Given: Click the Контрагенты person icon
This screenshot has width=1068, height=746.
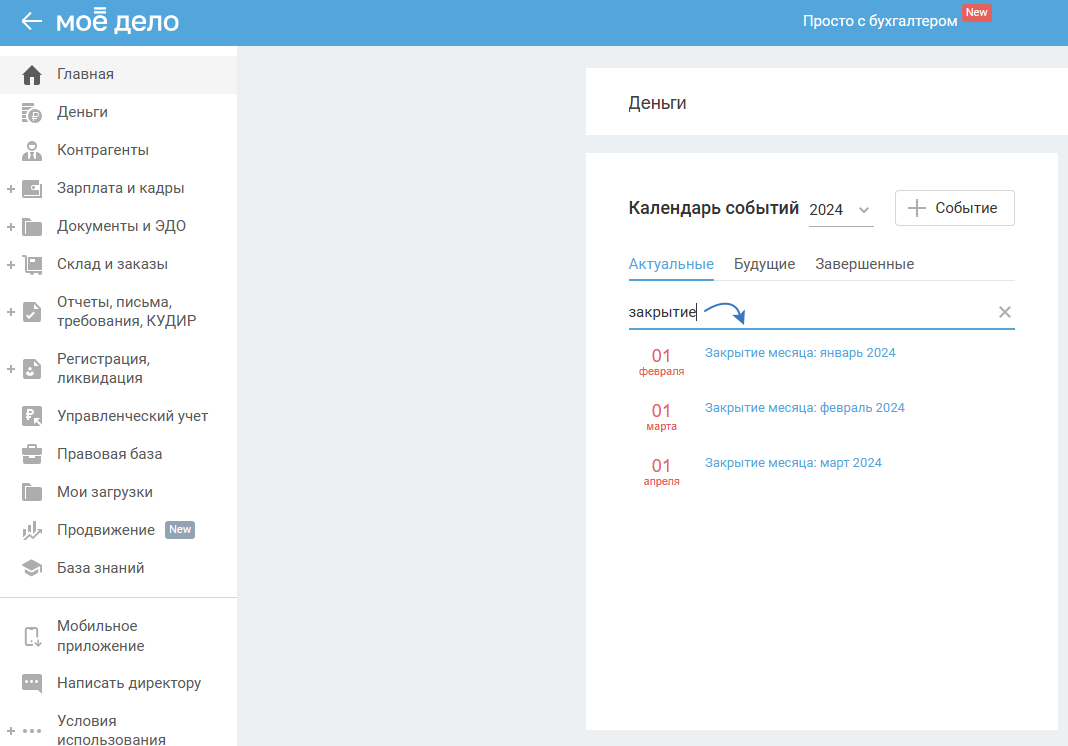Looking at the screenshot, I should [32, 151].
